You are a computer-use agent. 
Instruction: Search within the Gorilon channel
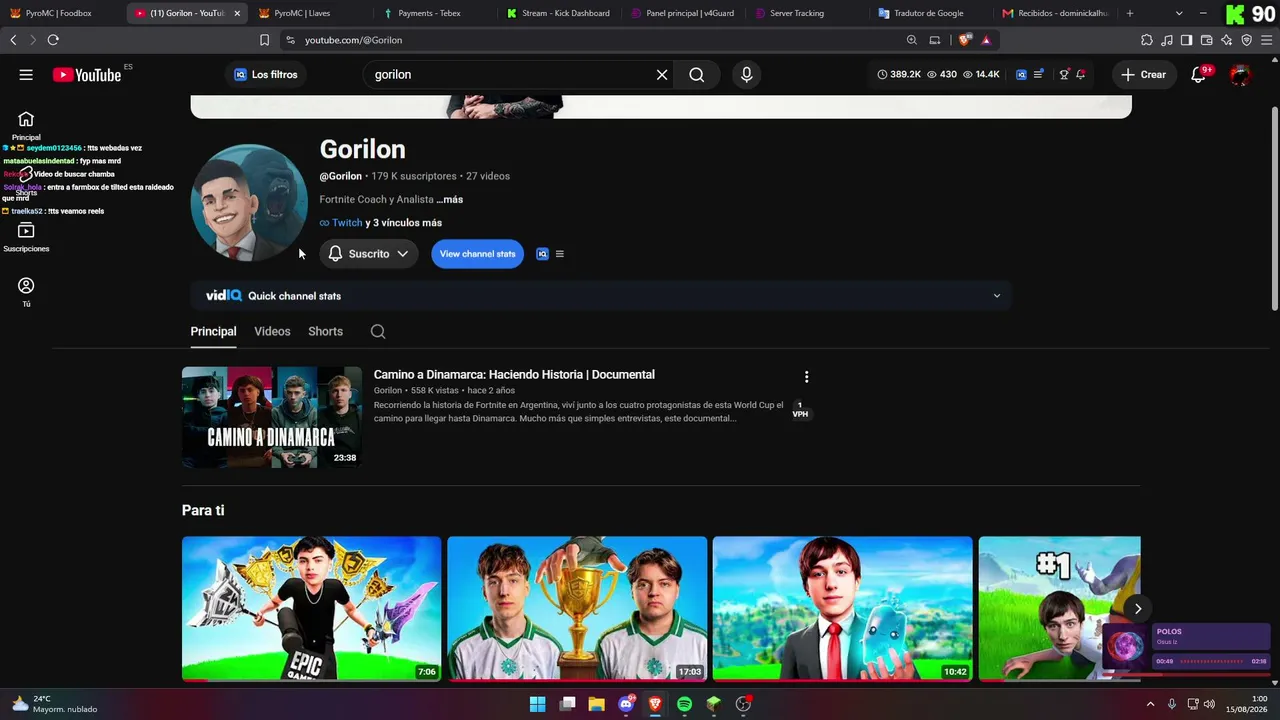point(377,332)
